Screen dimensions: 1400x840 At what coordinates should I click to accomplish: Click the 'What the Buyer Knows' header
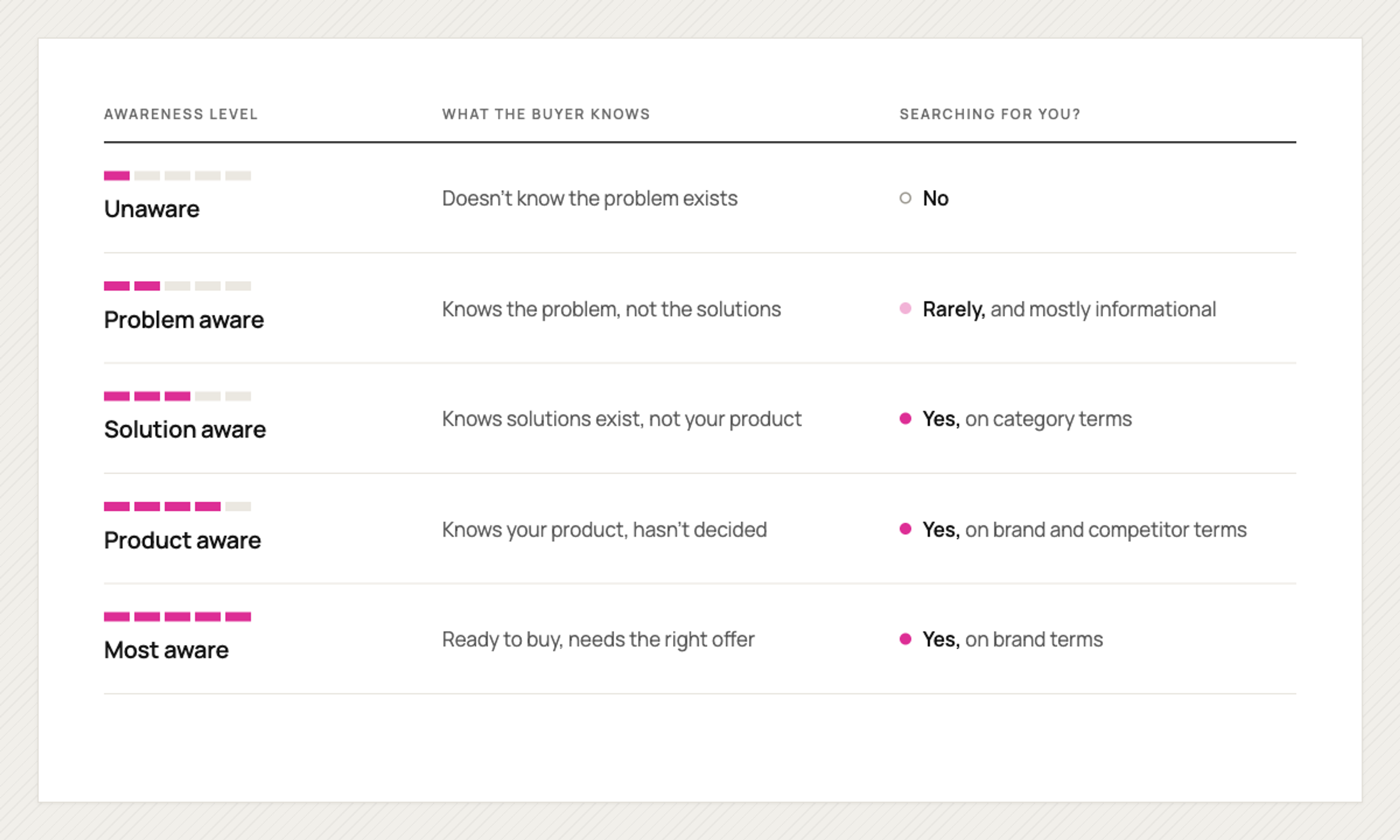pos(545,114)
